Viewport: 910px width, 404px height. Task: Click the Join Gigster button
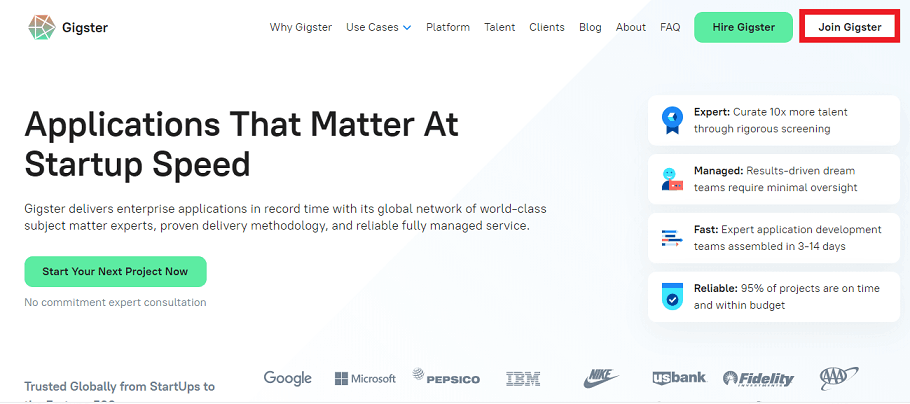coord(850,27)
